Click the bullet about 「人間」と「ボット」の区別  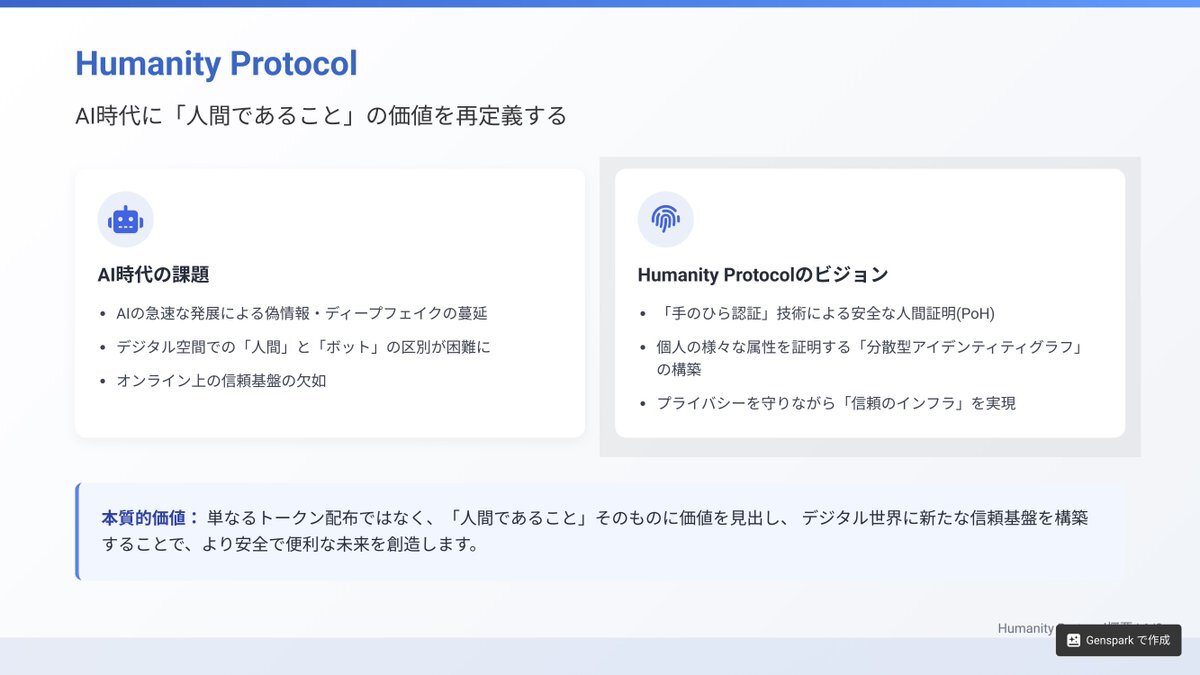(304, 347)
